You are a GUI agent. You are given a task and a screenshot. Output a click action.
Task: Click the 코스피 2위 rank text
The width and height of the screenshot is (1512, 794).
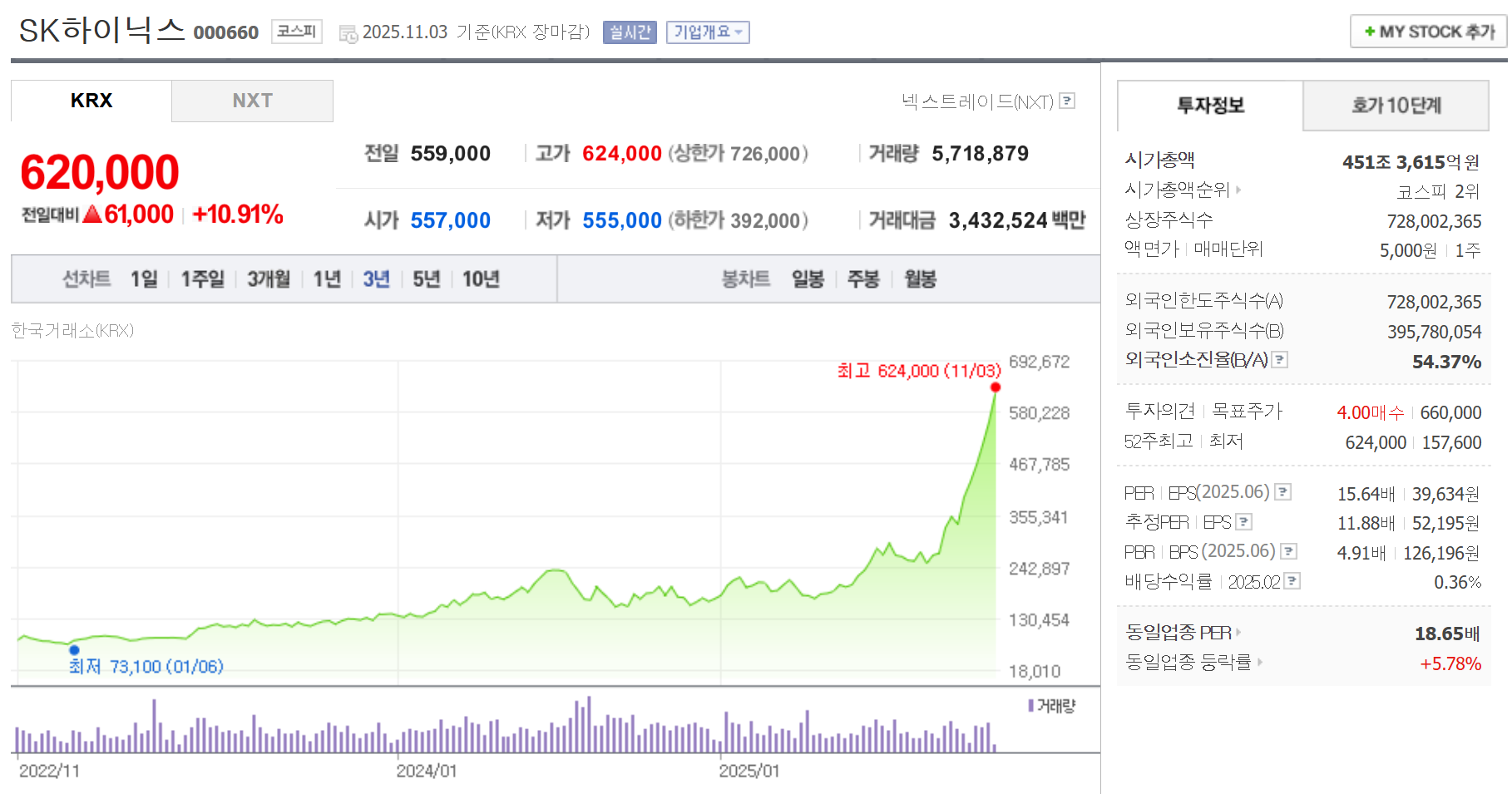1438,192
